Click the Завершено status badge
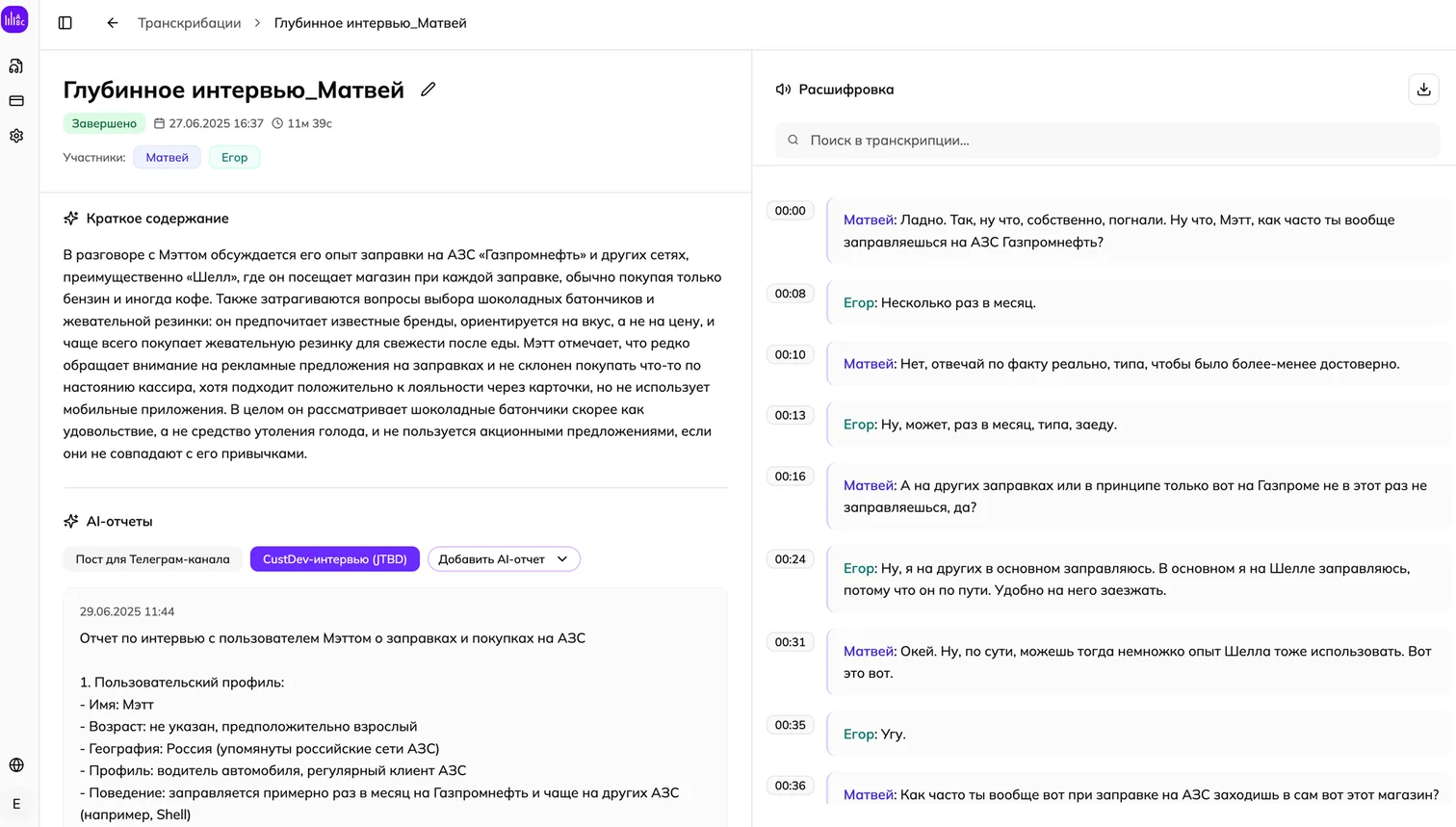The image size is (1456, 827). point(103,123)
